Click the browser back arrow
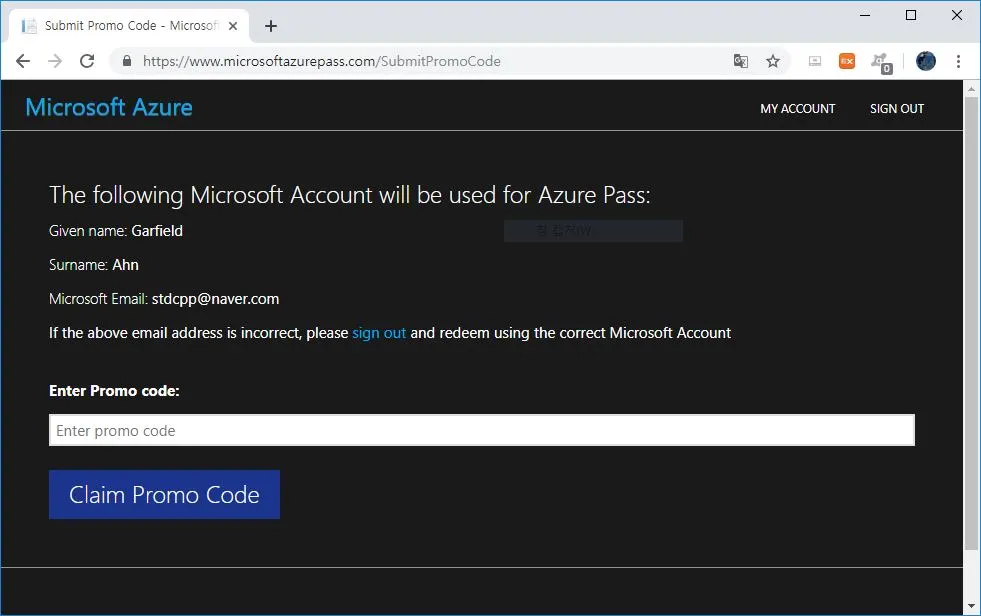Image resolution: width=981 pixels, height=616 pixels. 23,61
